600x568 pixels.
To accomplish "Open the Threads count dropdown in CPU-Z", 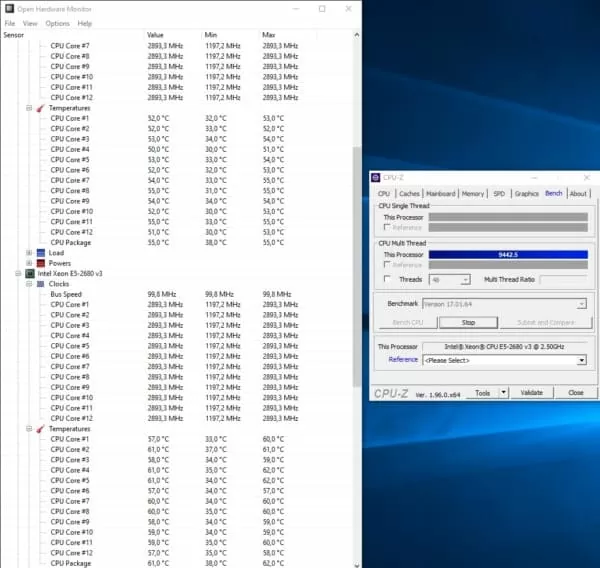I will pyautogui.click(x=465, y=280).
